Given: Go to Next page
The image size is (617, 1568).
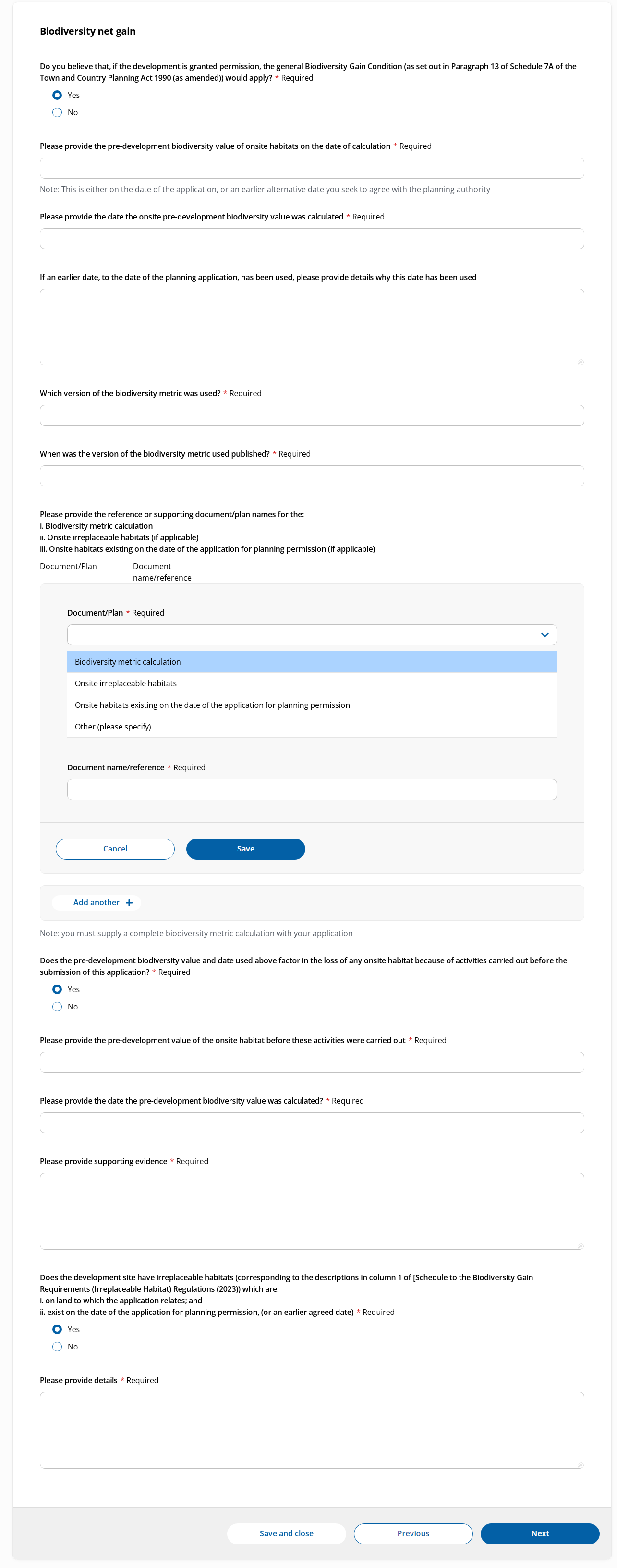Looking at the screenshot, I should [540, 1533].
